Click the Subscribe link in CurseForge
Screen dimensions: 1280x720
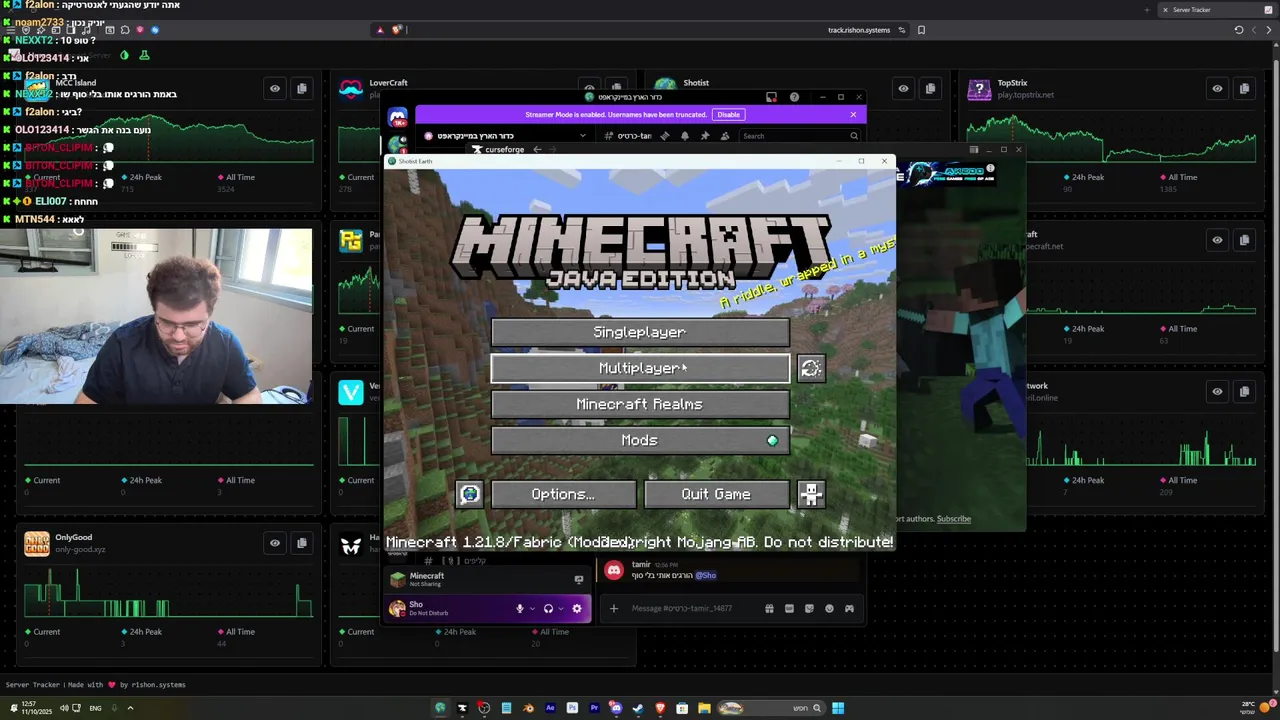pyautogui.click(x=953, y=519)
